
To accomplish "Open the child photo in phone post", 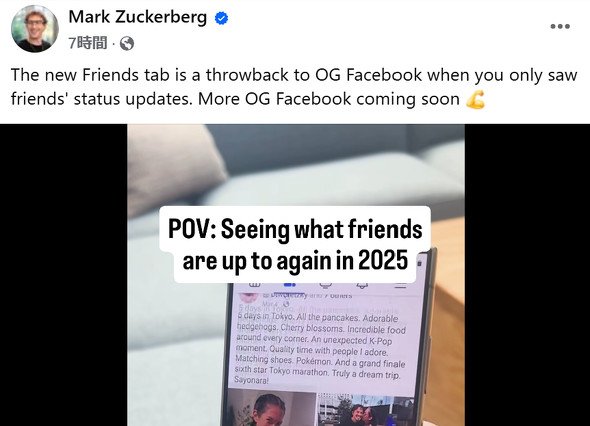I will point(272,408).
